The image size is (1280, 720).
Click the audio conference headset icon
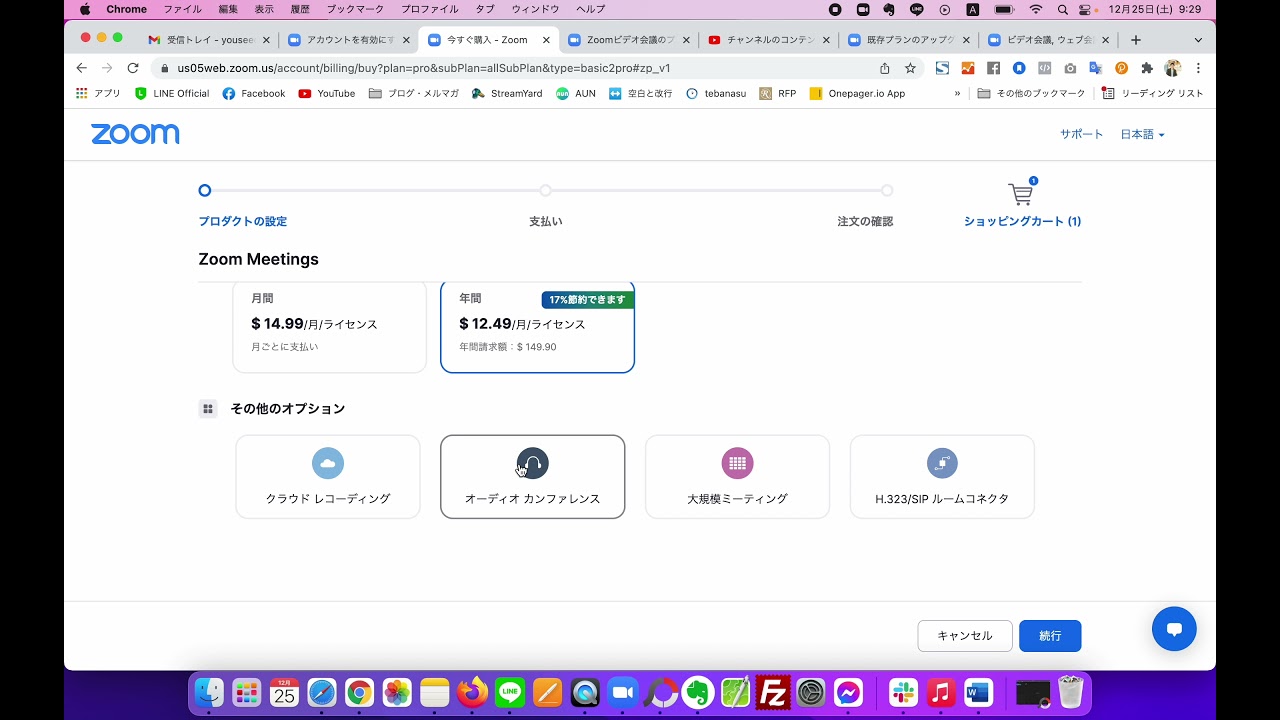(533, 463)
